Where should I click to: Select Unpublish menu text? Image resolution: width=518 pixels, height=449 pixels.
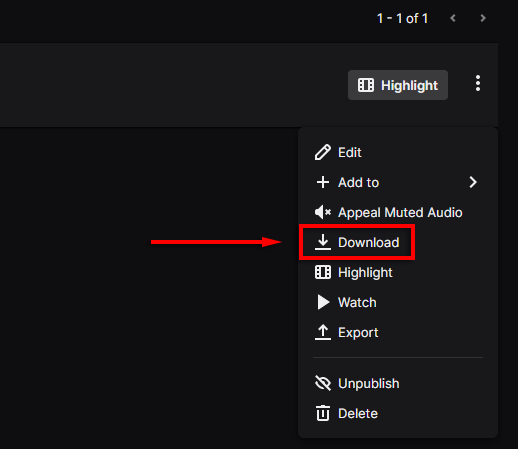pos(368,383)
